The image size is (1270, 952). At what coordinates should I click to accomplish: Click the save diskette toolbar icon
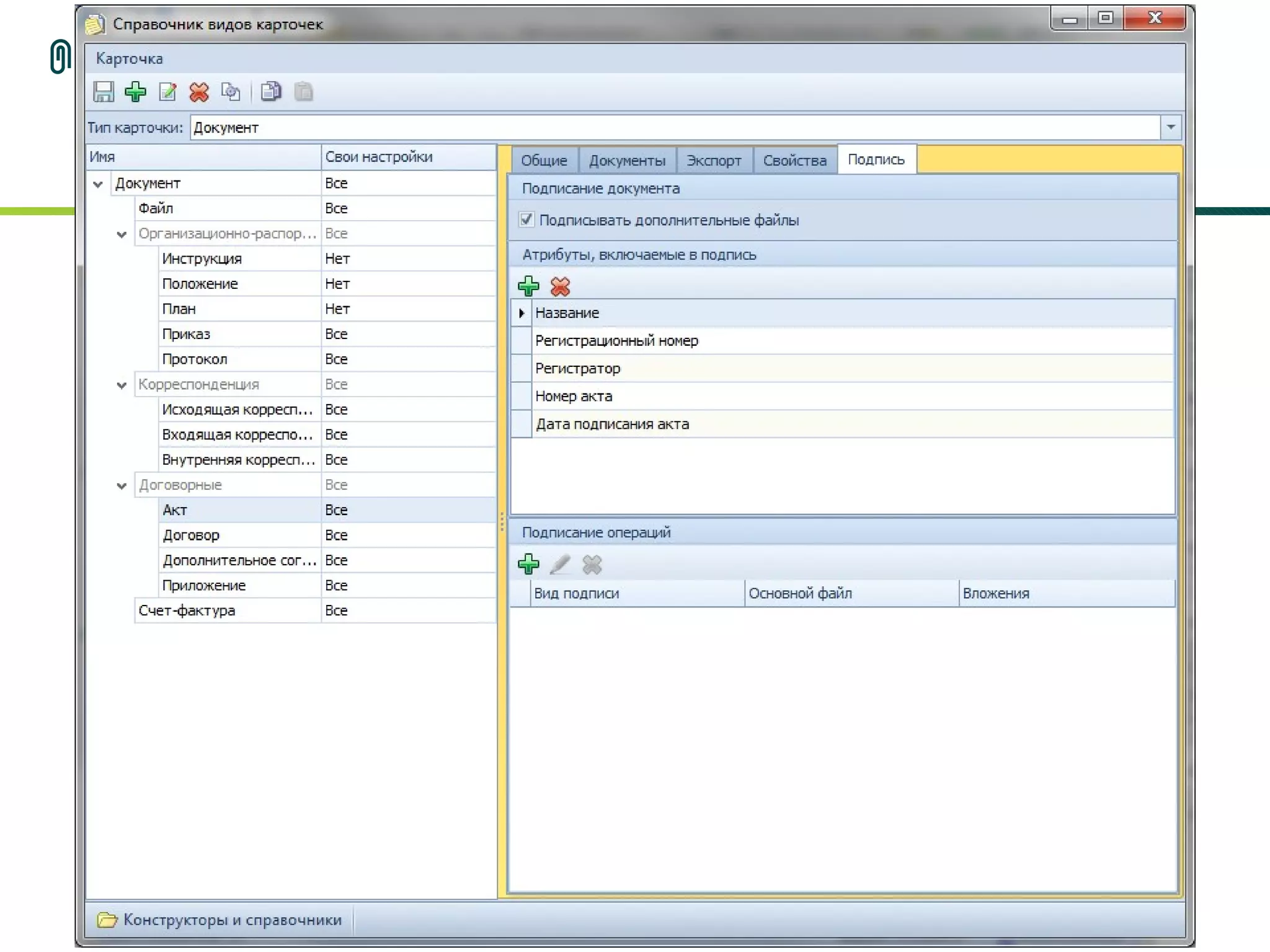[104, 92]
